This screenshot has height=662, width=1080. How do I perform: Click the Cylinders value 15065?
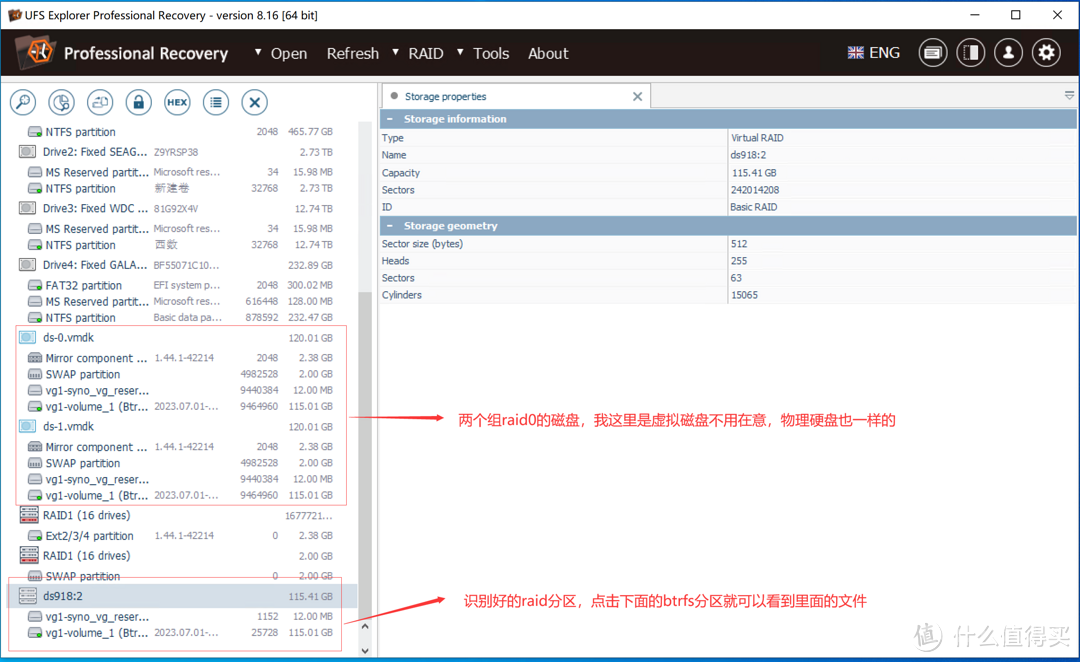[744, 295]
